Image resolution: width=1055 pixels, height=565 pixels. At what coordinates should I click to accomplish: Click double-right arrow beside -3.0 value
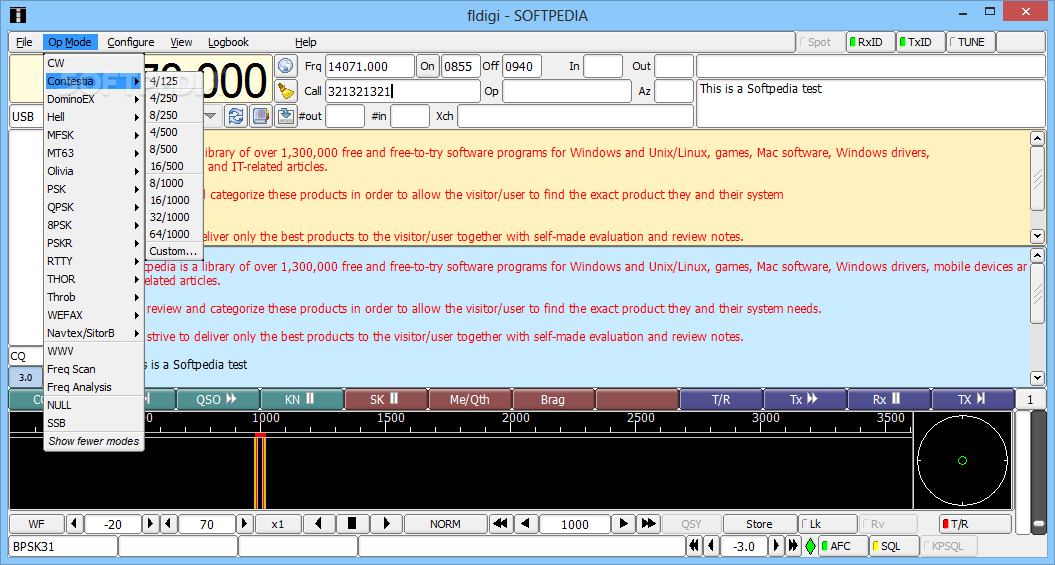click(x=794, y=546)
